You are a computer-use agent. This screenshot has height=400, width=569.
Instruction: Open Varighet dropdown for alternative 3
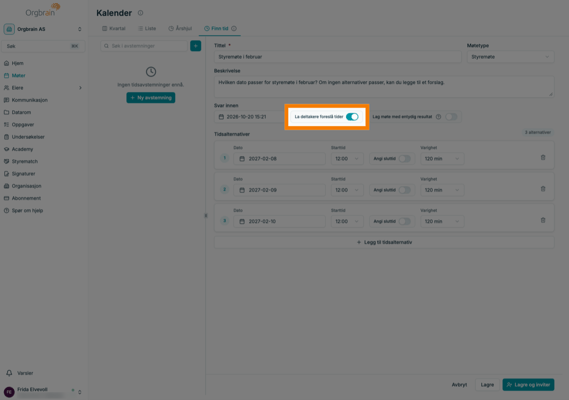click(x=442, y=221)
